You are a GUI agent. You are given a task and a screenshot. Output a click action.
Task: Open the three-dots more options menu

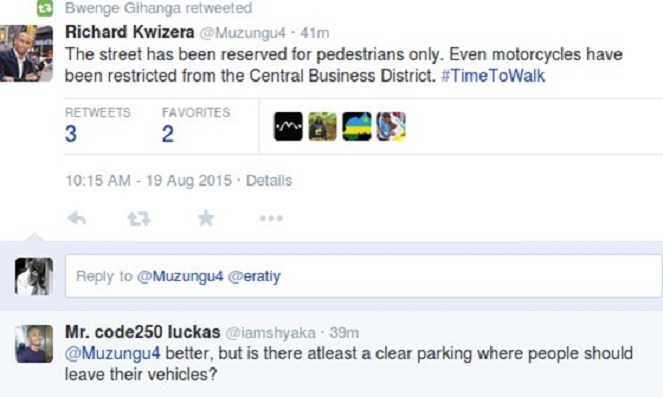pyautogui.click(x=271, y=218)
